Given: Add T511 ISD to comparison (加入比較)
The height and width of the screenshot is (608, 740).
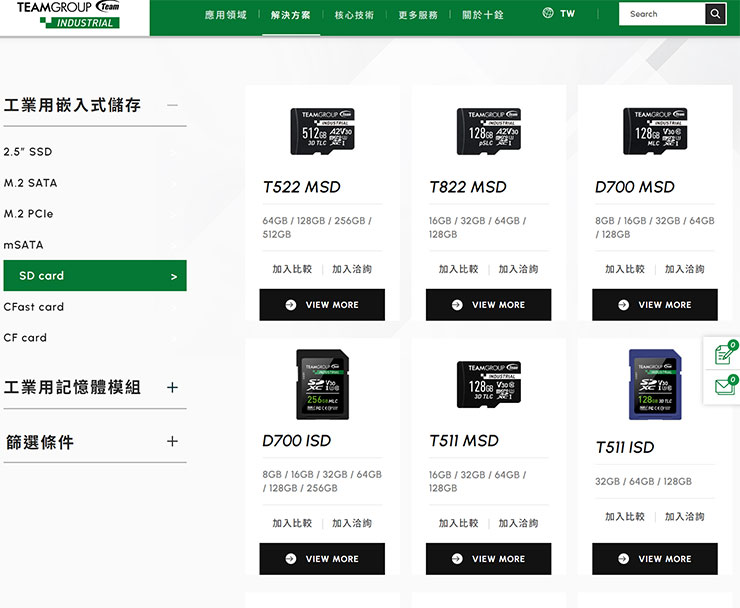Looking at the screenshot, I should 625,516.
